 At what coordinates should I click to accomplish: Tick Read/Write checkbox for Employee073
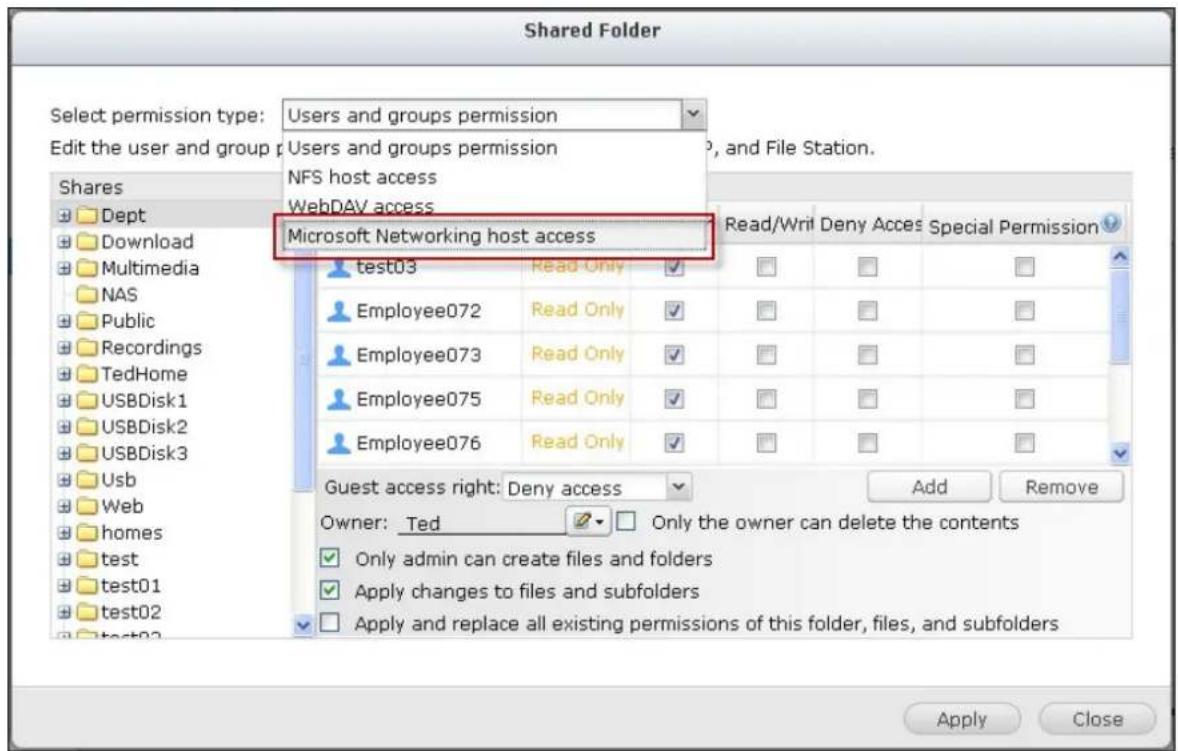[766, 354]
